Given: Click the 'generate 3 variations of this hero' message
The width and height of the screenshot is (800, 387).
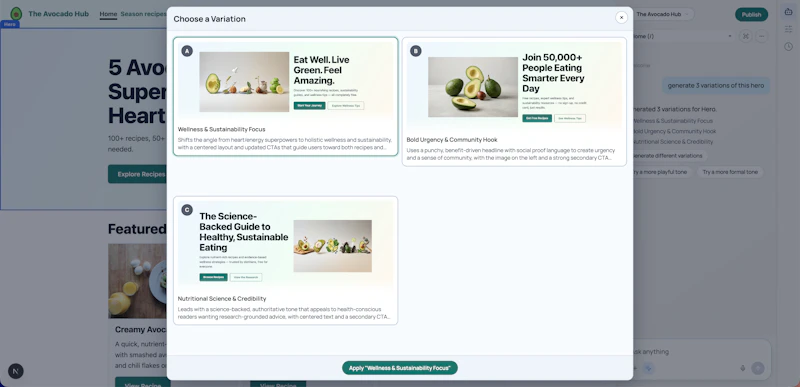Looking at the screenshot, I should tap(716, 85).
